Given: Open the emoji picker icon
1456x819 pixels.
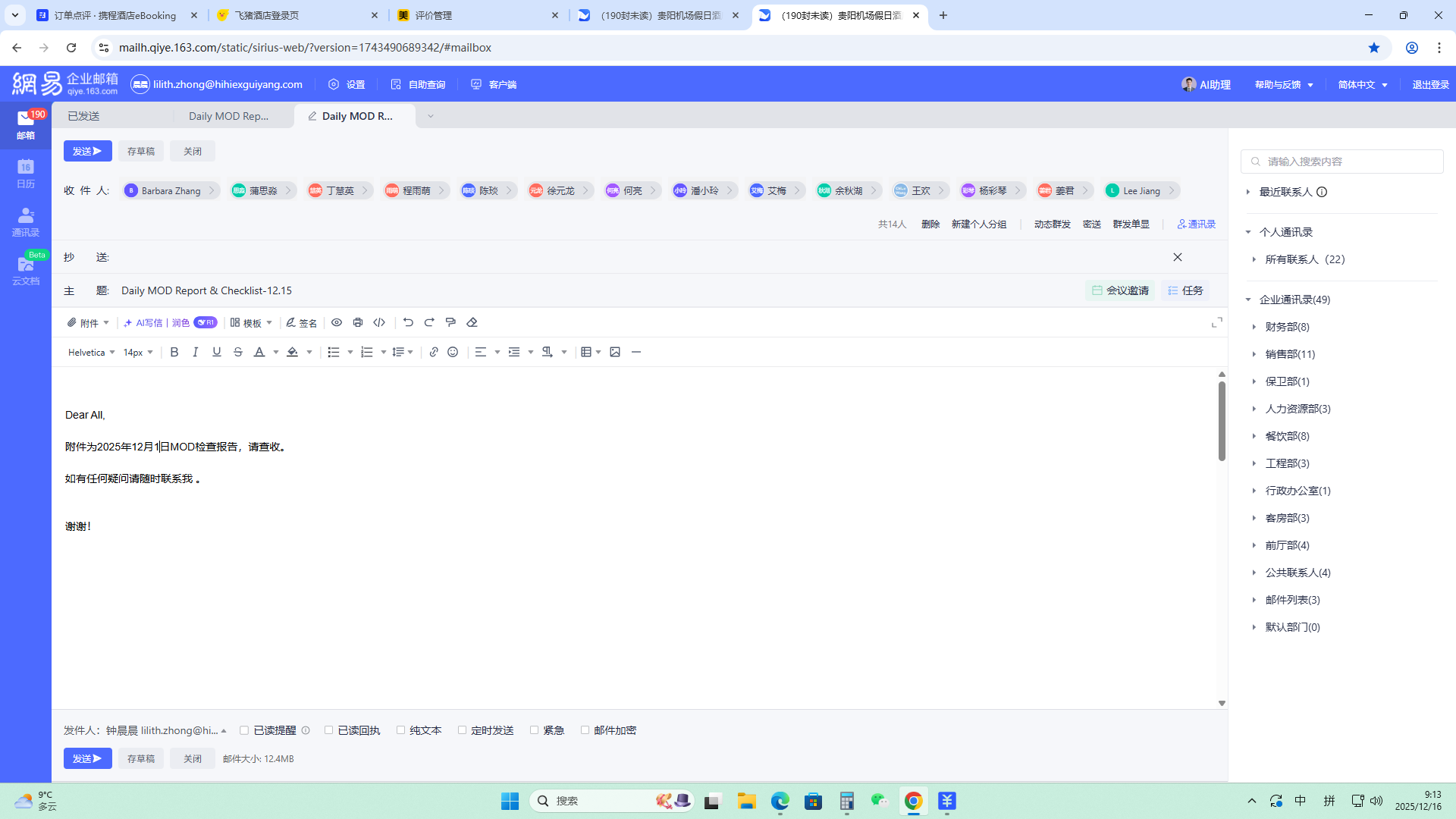Looking at the screenshot, I should click(x=453, y=352).
